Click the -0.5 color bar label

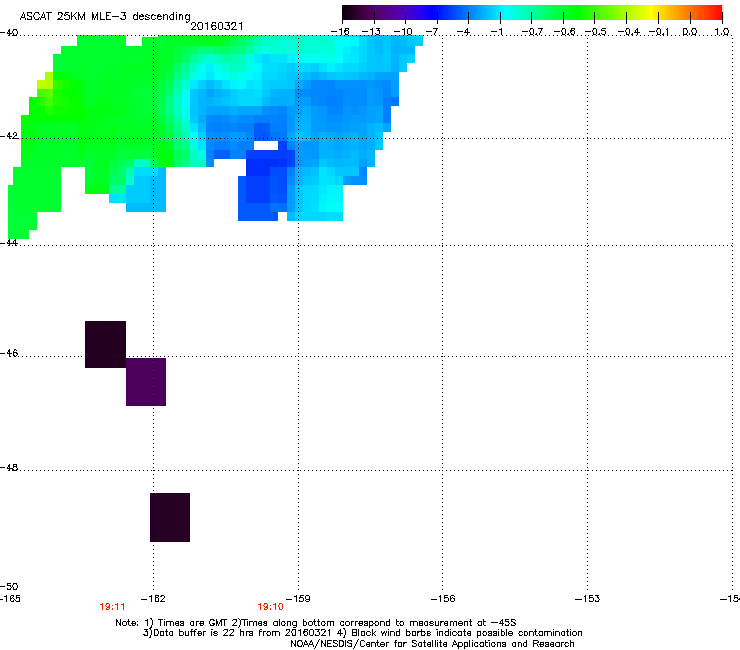[x=595, y=32]
